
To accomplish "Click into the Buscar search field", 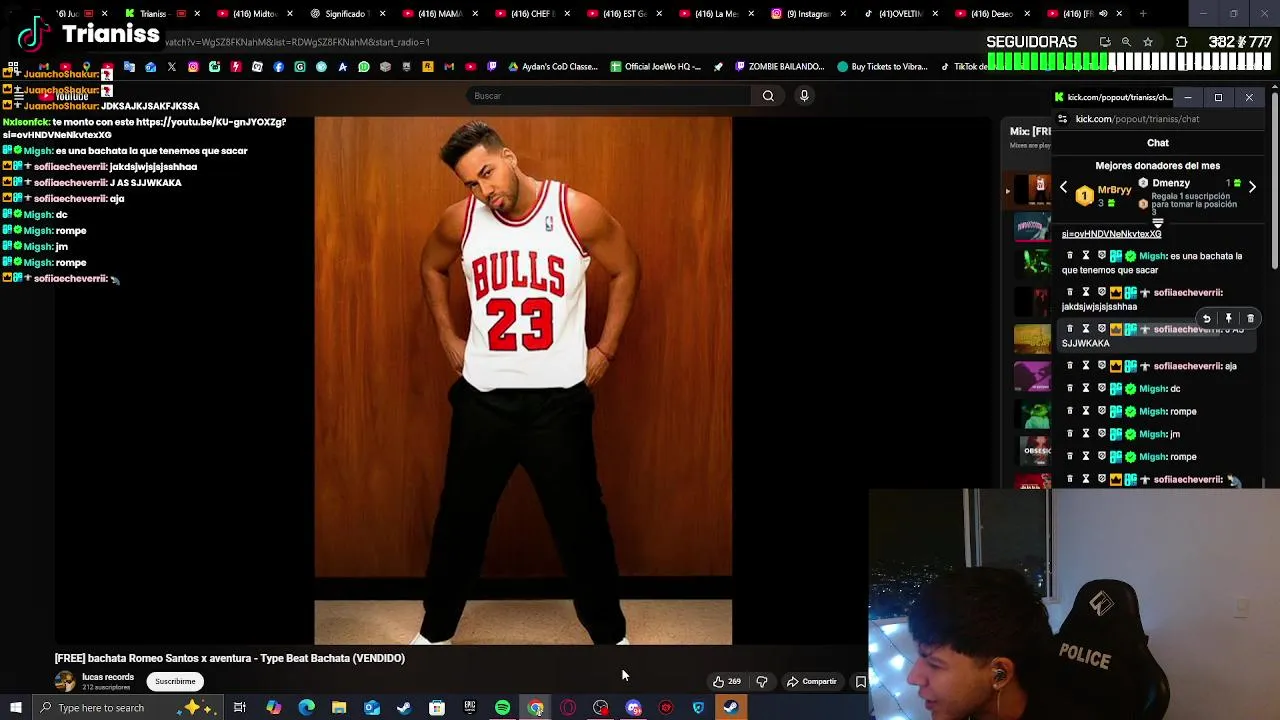I will pos(608,96).
